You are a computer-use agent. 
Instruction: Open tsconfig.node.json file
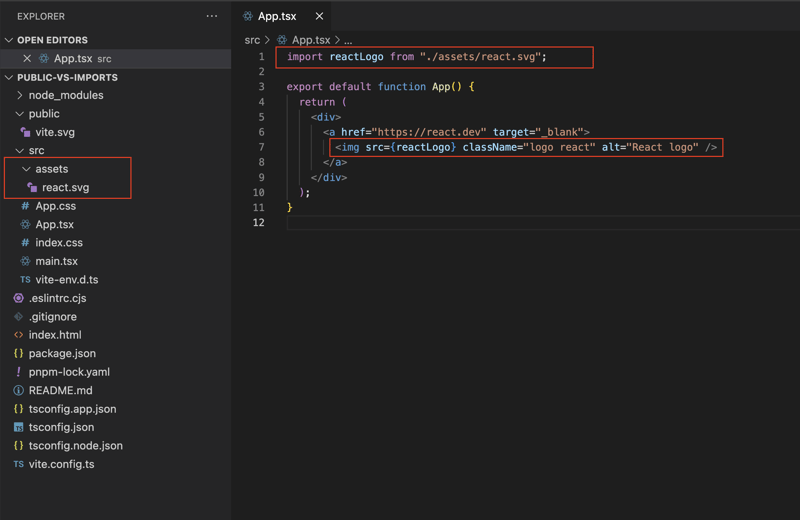pos(76,445)
